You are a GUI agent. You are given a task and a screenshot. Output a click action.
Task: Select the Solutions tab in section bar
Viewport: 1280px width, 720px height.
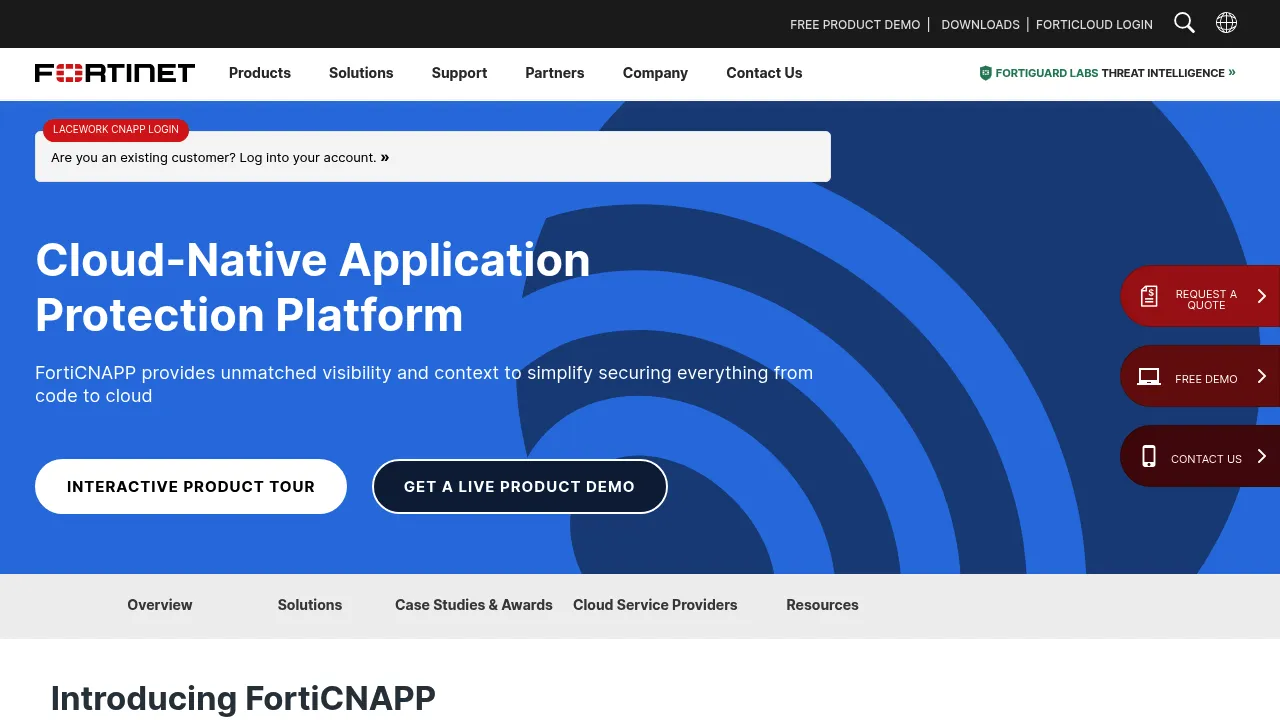pos(310,605)
